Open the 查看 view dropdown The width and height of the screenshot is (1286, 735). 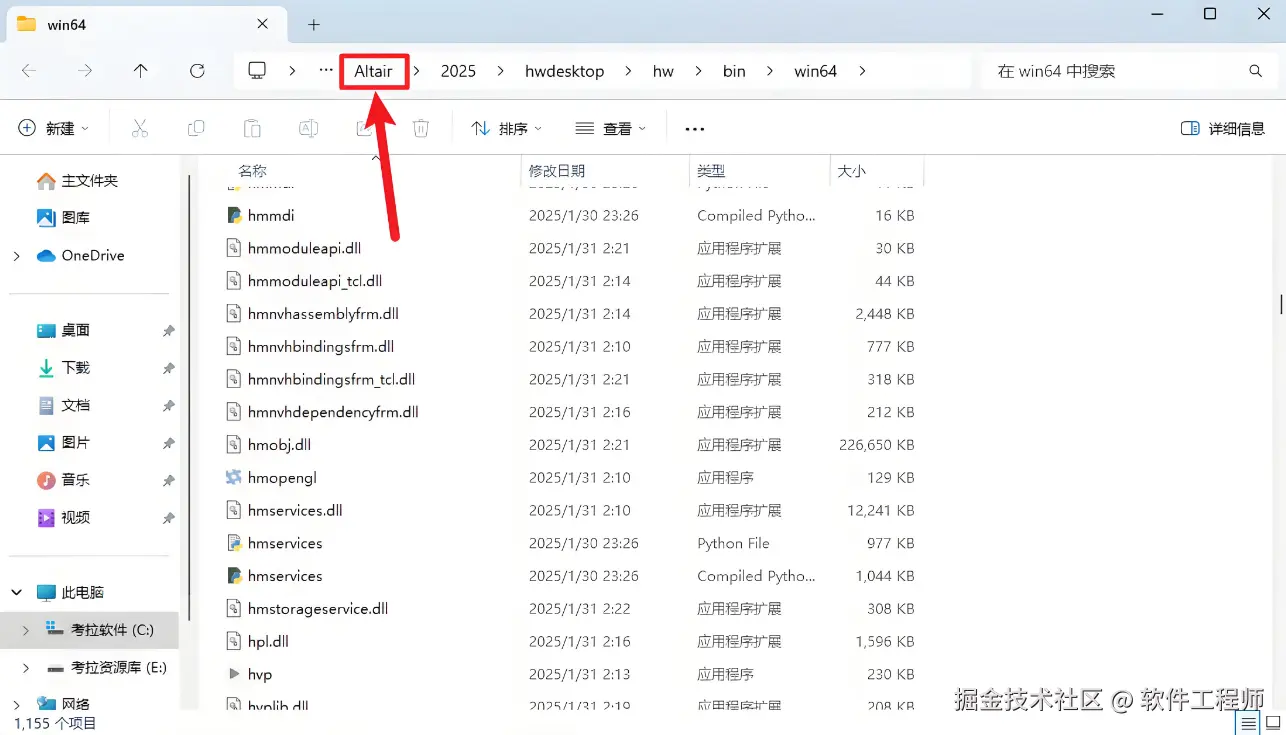[x=611, y=128]
